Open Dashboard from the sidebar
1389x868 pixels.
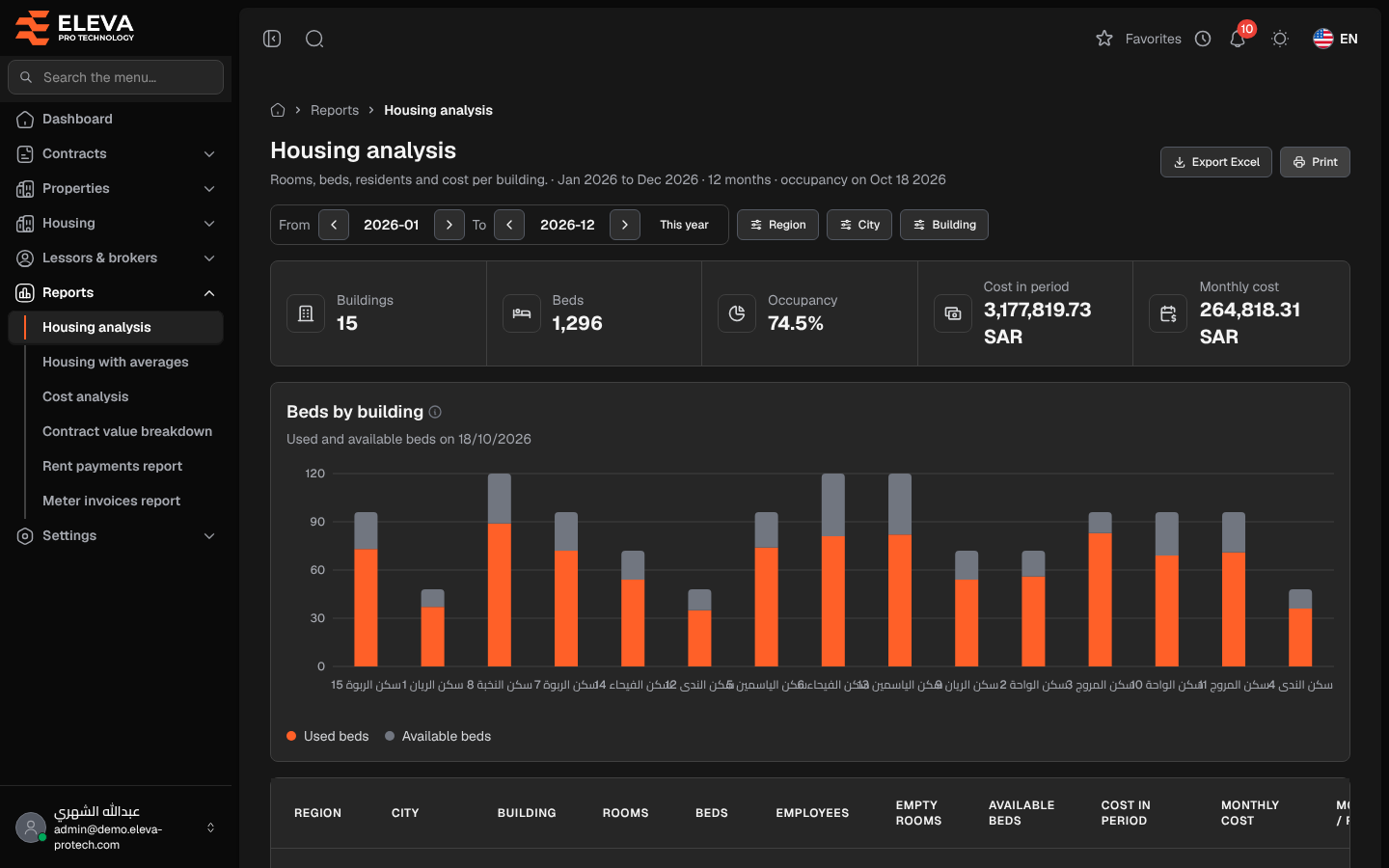pos(116,119)
